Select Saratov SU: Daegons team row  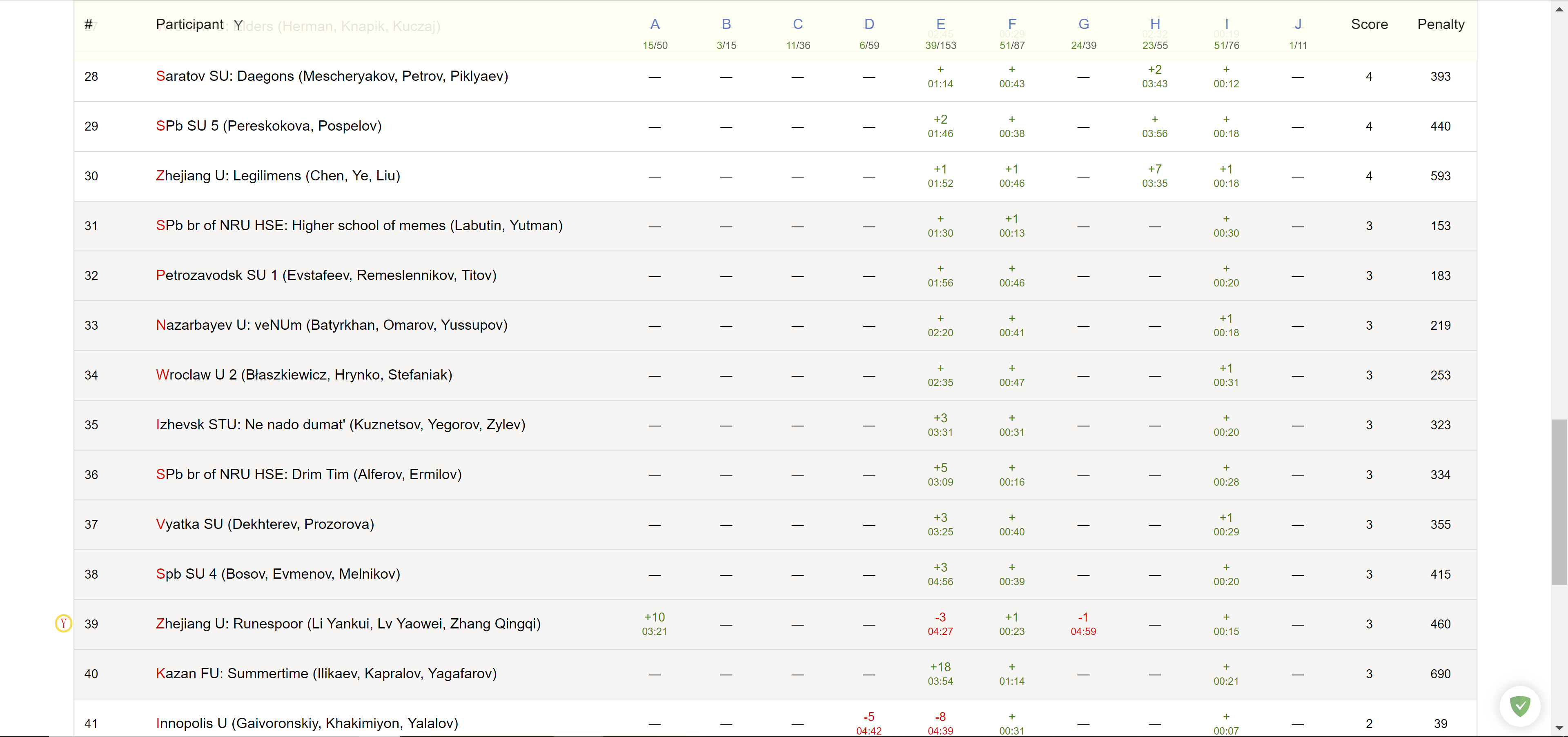point(332,77)
